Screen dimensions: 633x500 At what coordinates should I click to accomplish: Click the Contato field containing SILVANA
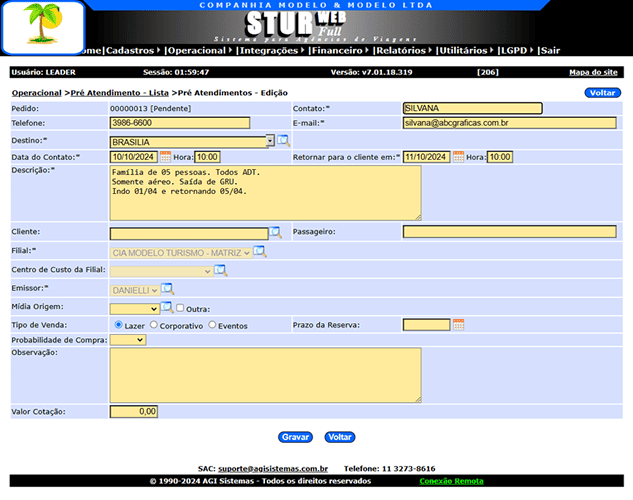point(472,108)
